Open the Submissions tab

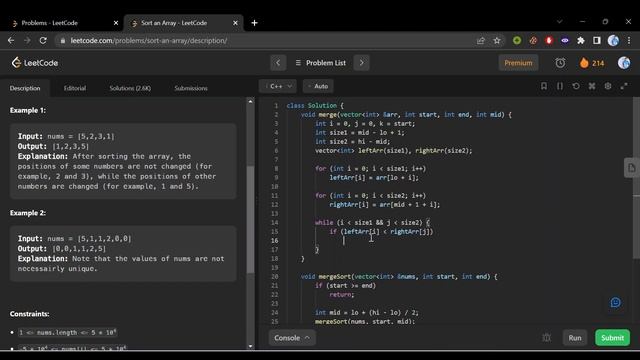tap(191, 88)
